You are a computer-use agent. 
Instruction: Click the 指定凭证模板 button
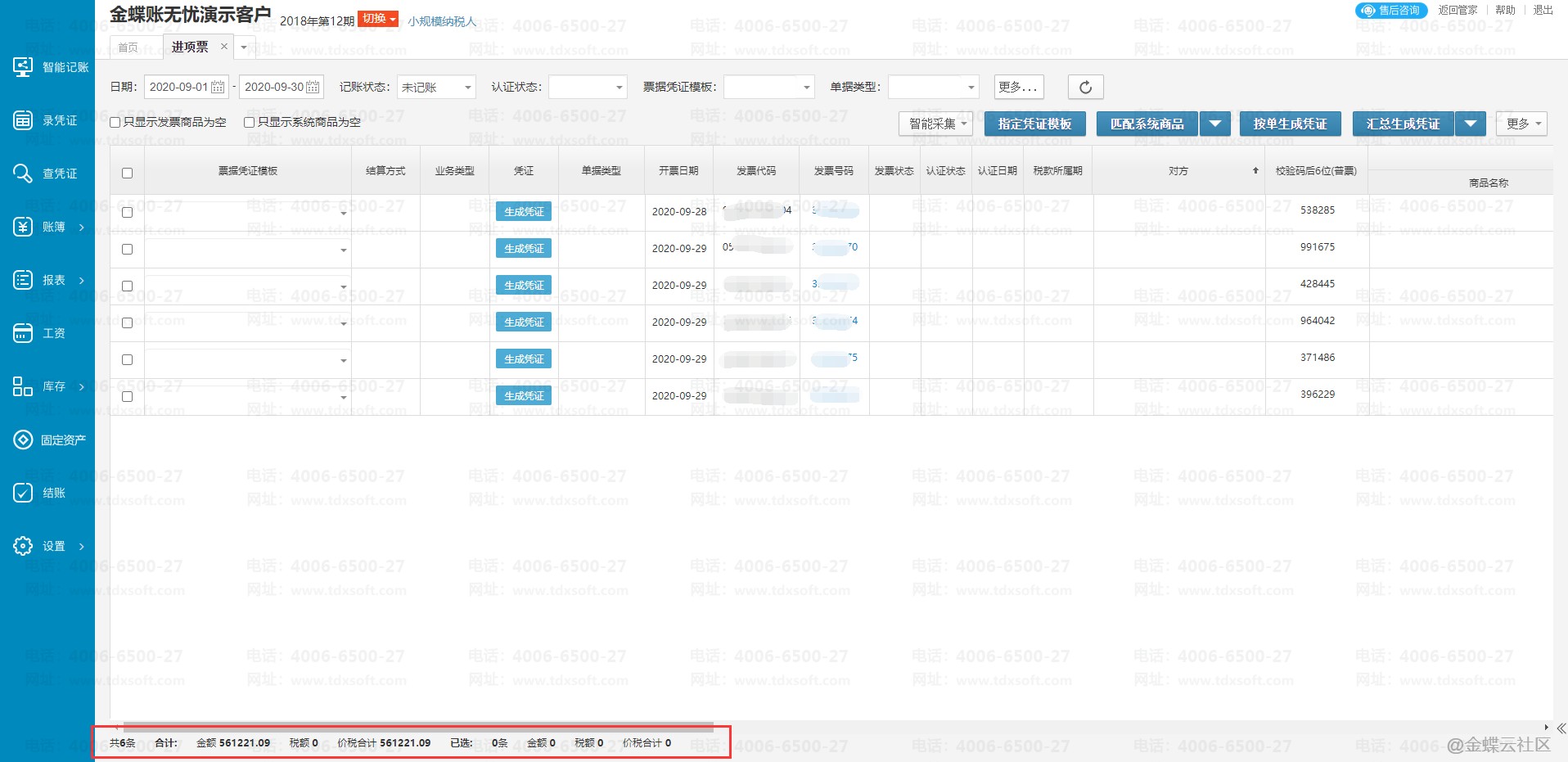1034,124
